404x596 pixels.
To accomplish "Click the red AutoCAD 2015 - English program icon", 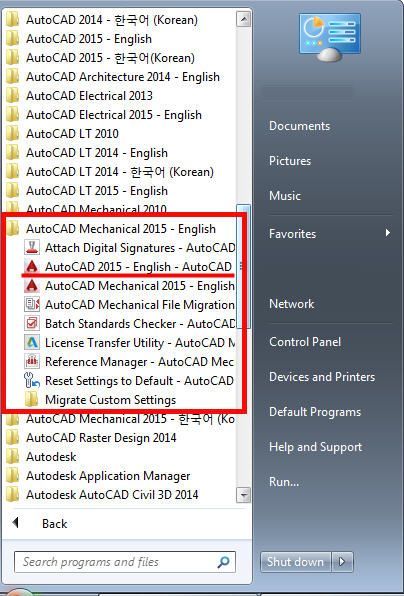I will 32,266.
